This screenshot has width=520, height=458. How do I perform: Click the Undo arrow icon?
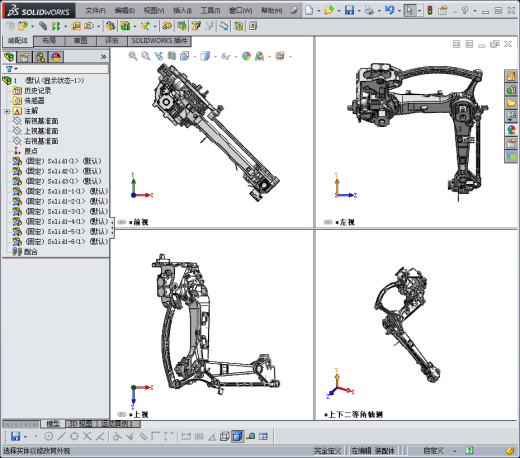pyautogui.click(x=389, y=10)
